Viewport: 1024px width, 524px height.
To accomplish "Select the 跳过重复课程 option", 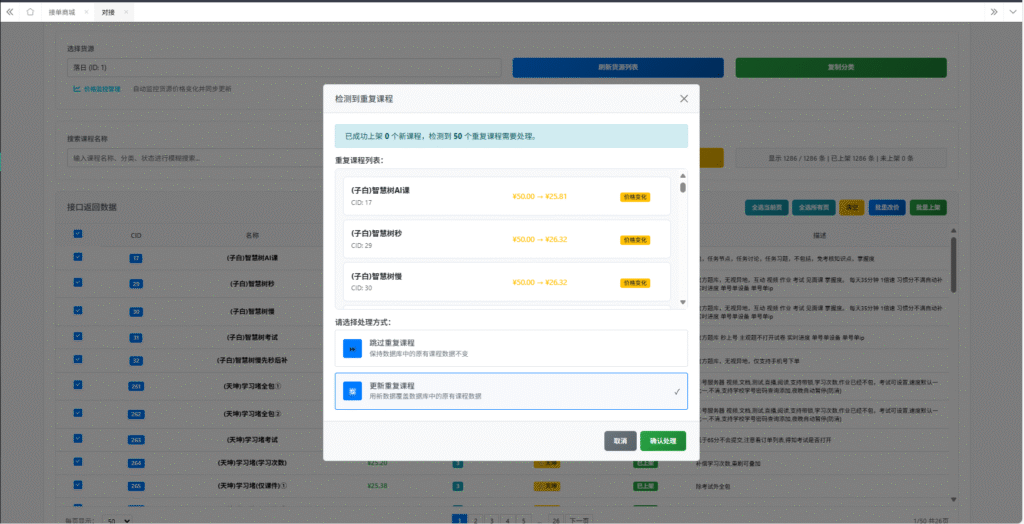I will 511,348.
